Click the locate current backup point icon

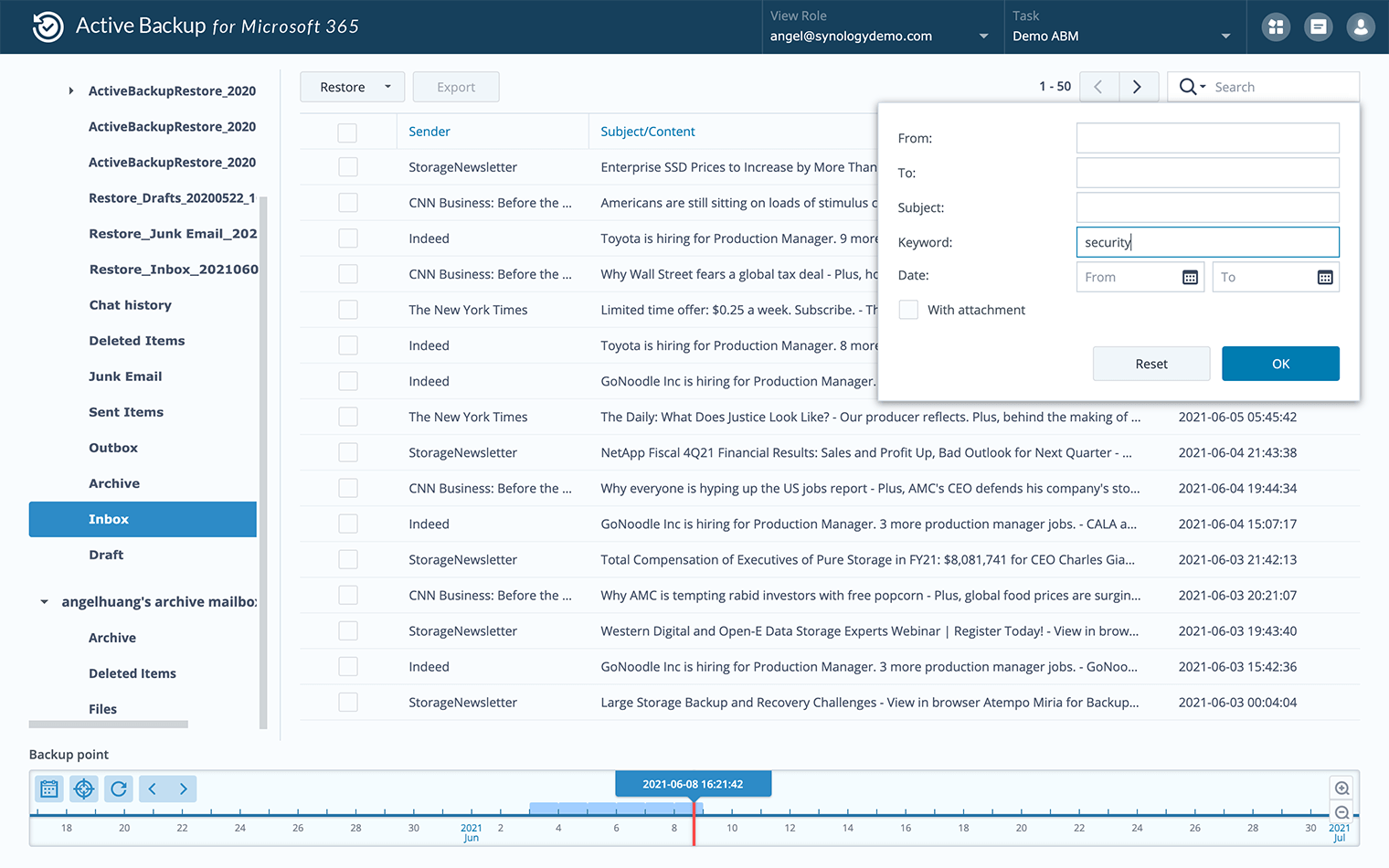click(83, 789)
